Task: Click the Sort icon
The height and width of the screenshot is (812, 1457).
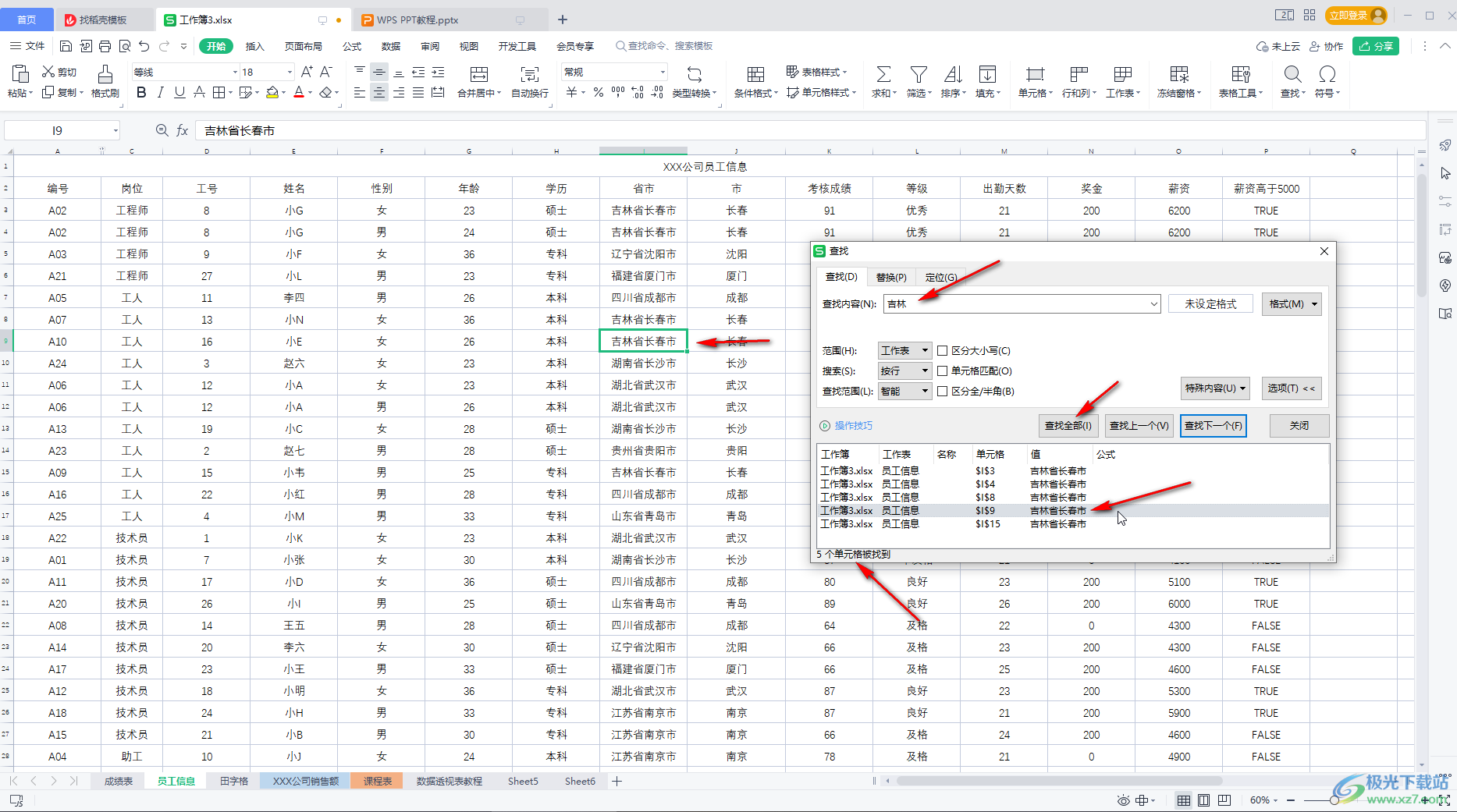Action: 953,74
